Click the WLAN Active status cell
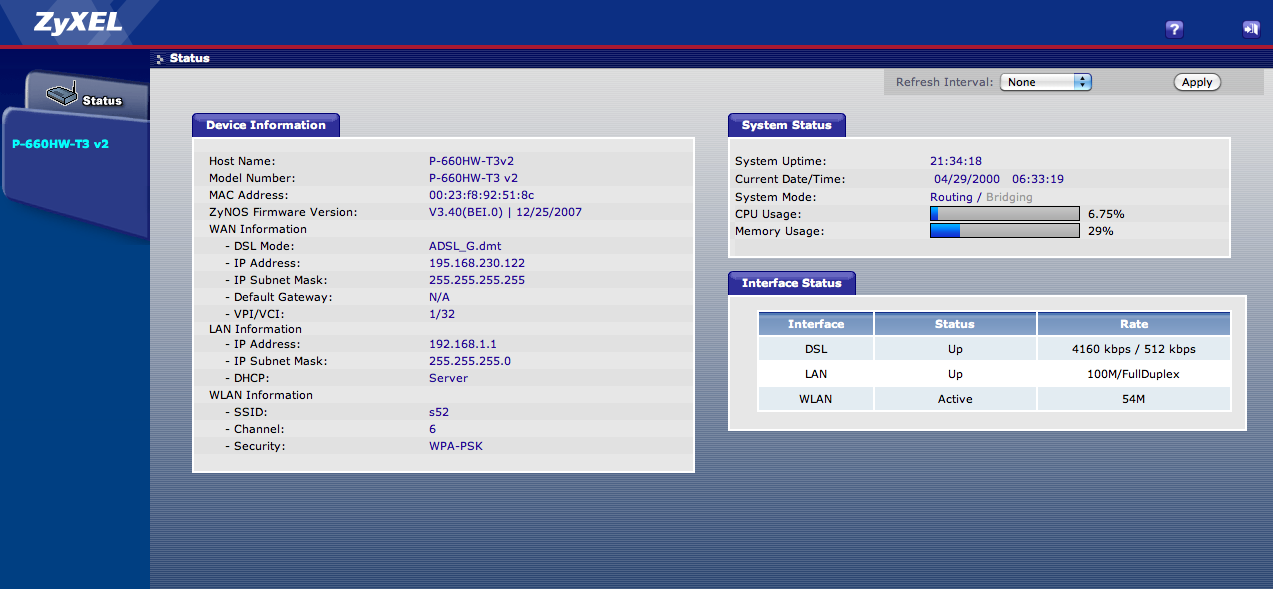This screenshot has height=589, width=1273. (955, 399)
